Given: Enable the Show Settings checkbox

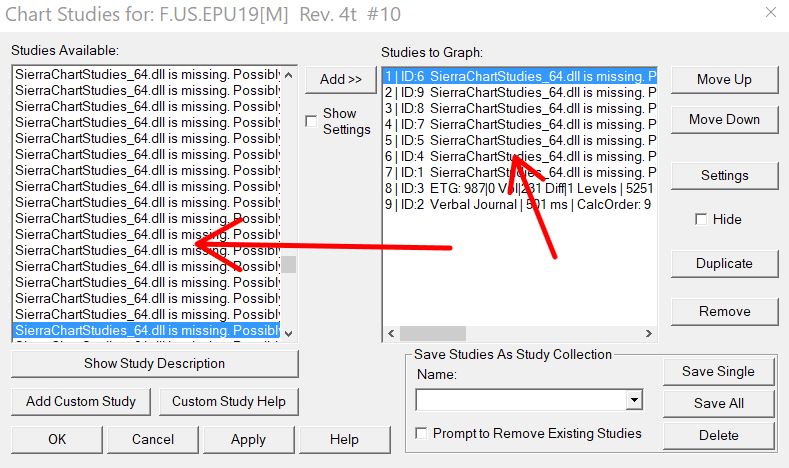Looking at the screenshot, I should (311, 121).
